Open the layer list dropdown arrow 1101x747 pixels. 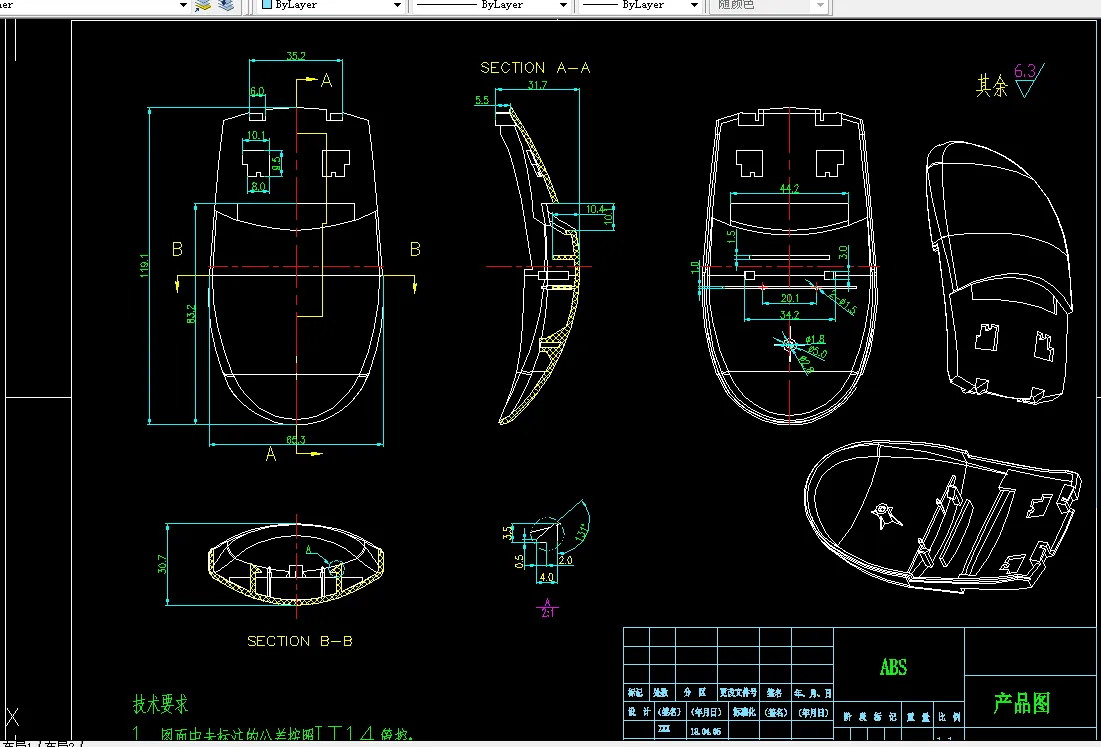coord(183,5)
